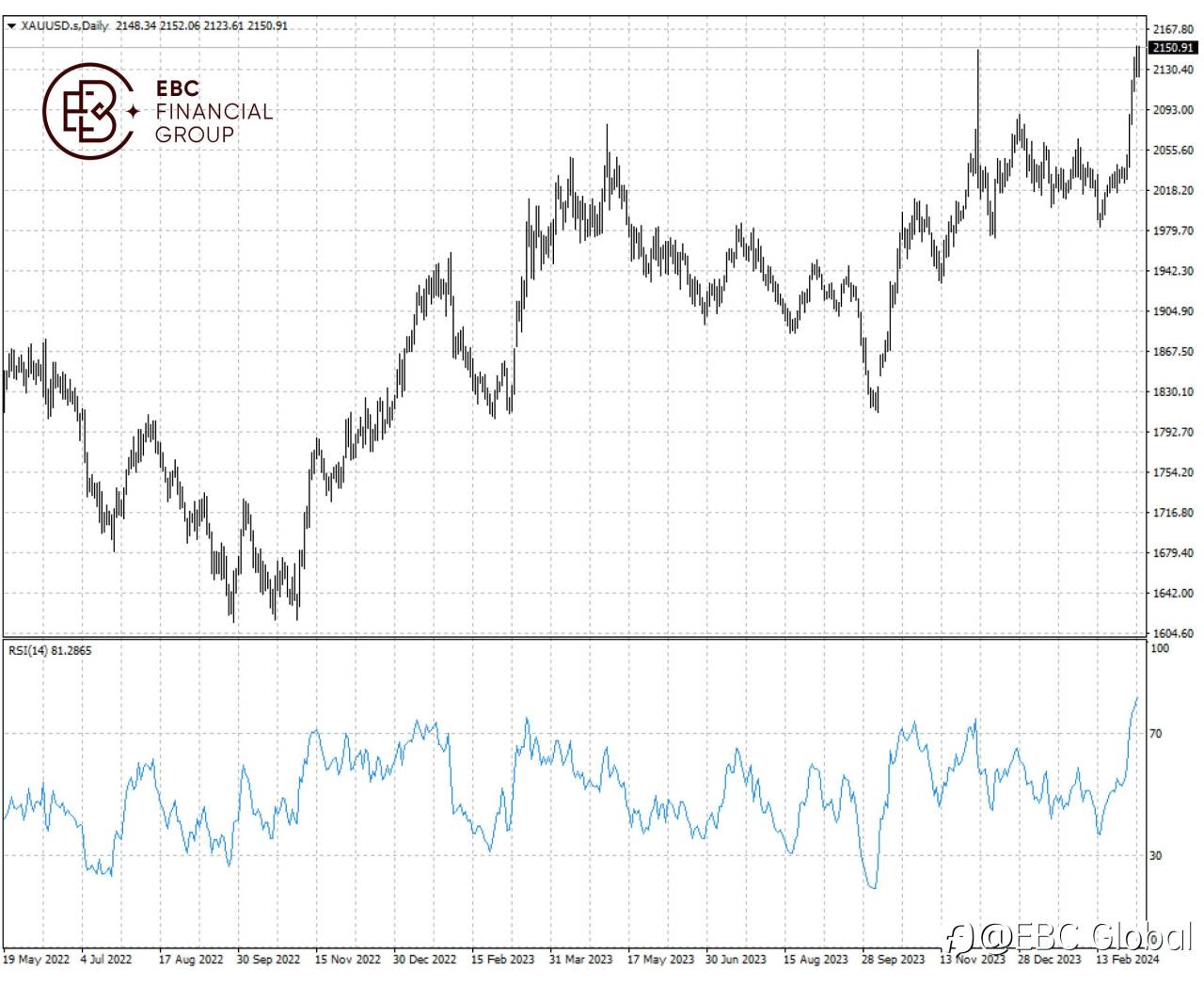Click the RSI(14) 81.2865 indicator label
Screen dimensions: 1204x986
coord(50,650)
